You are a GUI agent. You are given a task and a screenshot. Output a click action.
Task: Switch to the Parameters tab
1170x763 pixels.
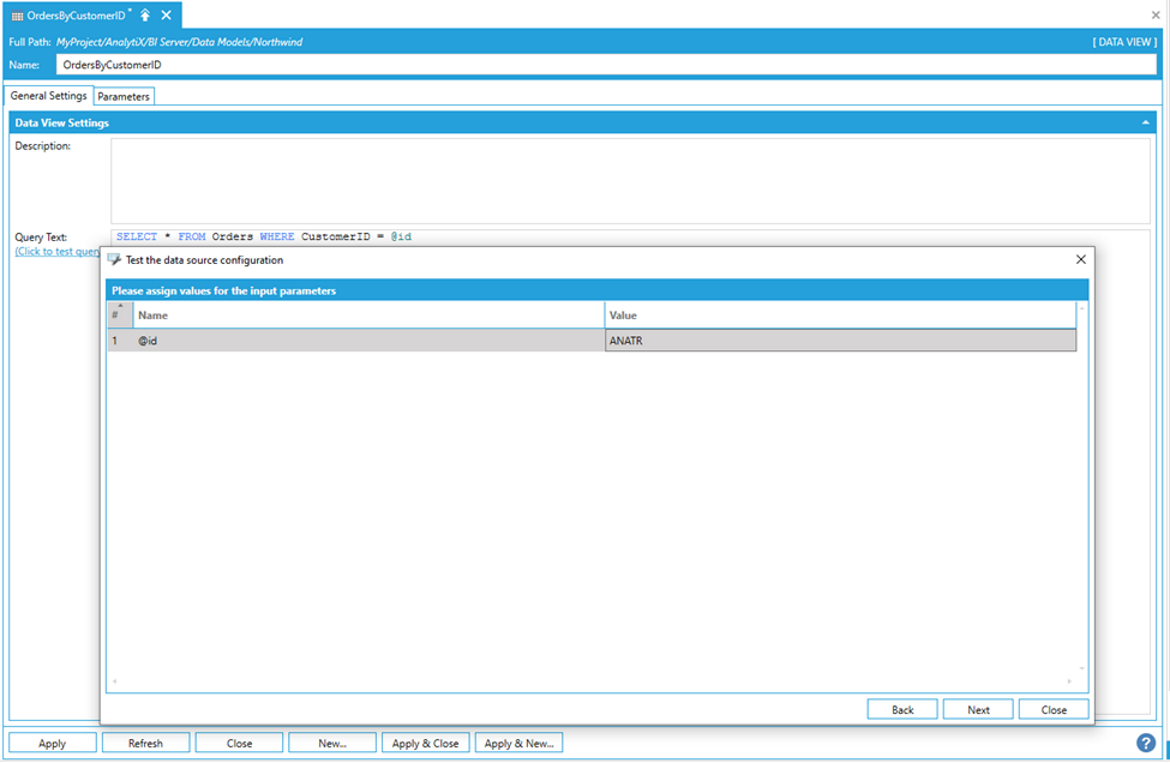click(x=123, y=97)
